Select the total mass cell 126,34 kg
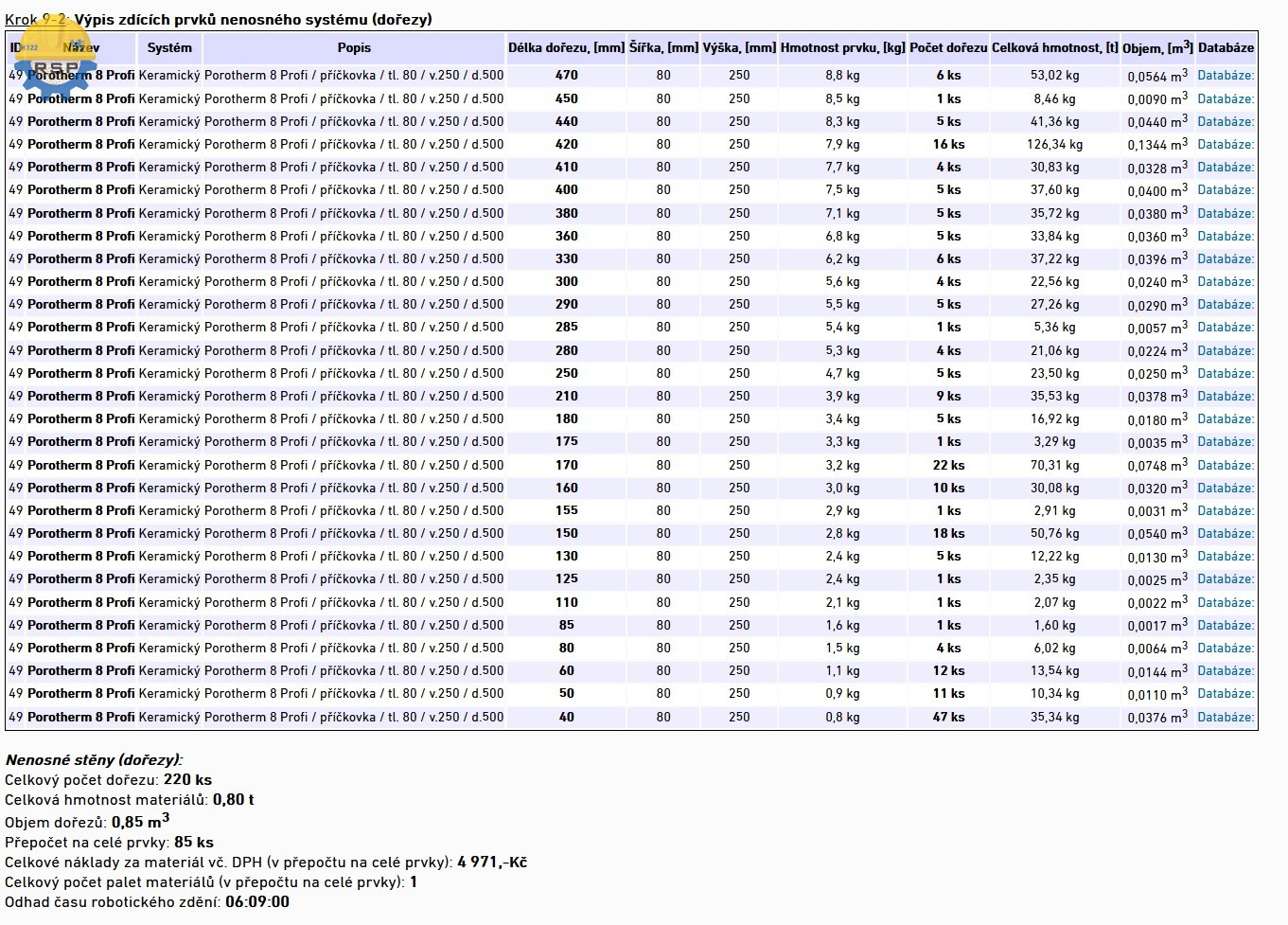The image size is (1288, 925). click(1054, 144)
